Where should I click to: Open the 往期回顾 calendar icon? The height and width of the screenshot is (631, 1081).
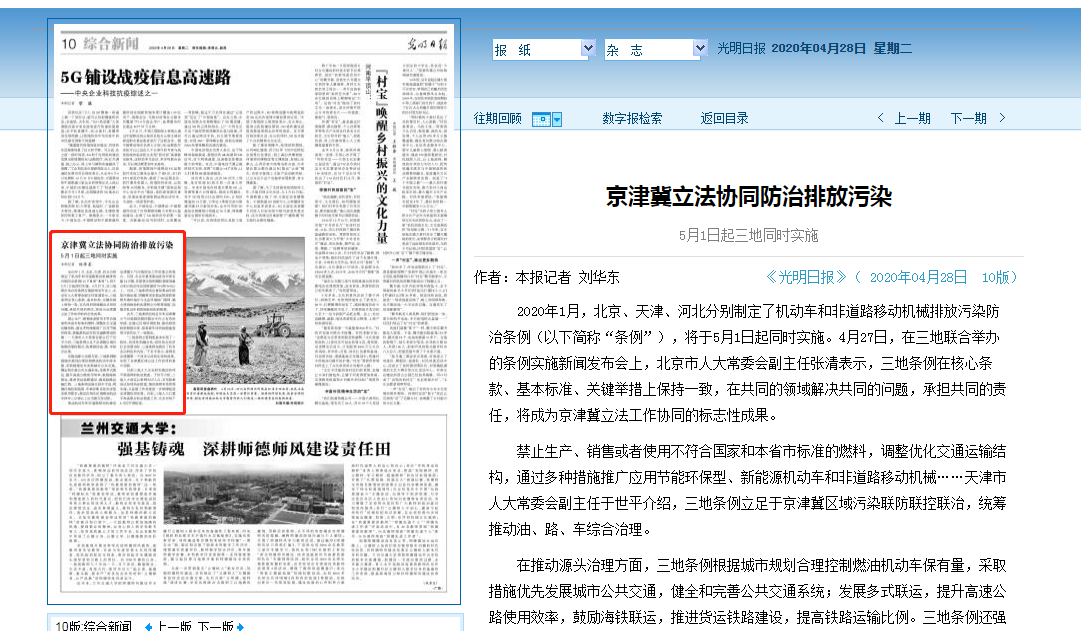[540, 119]
